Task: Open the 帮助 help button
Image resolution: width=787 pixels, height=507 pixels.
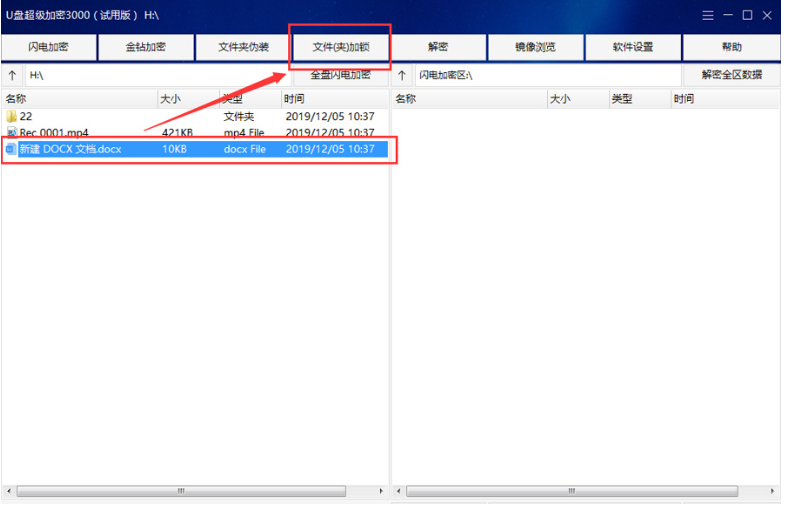Action: coord(731,47)
